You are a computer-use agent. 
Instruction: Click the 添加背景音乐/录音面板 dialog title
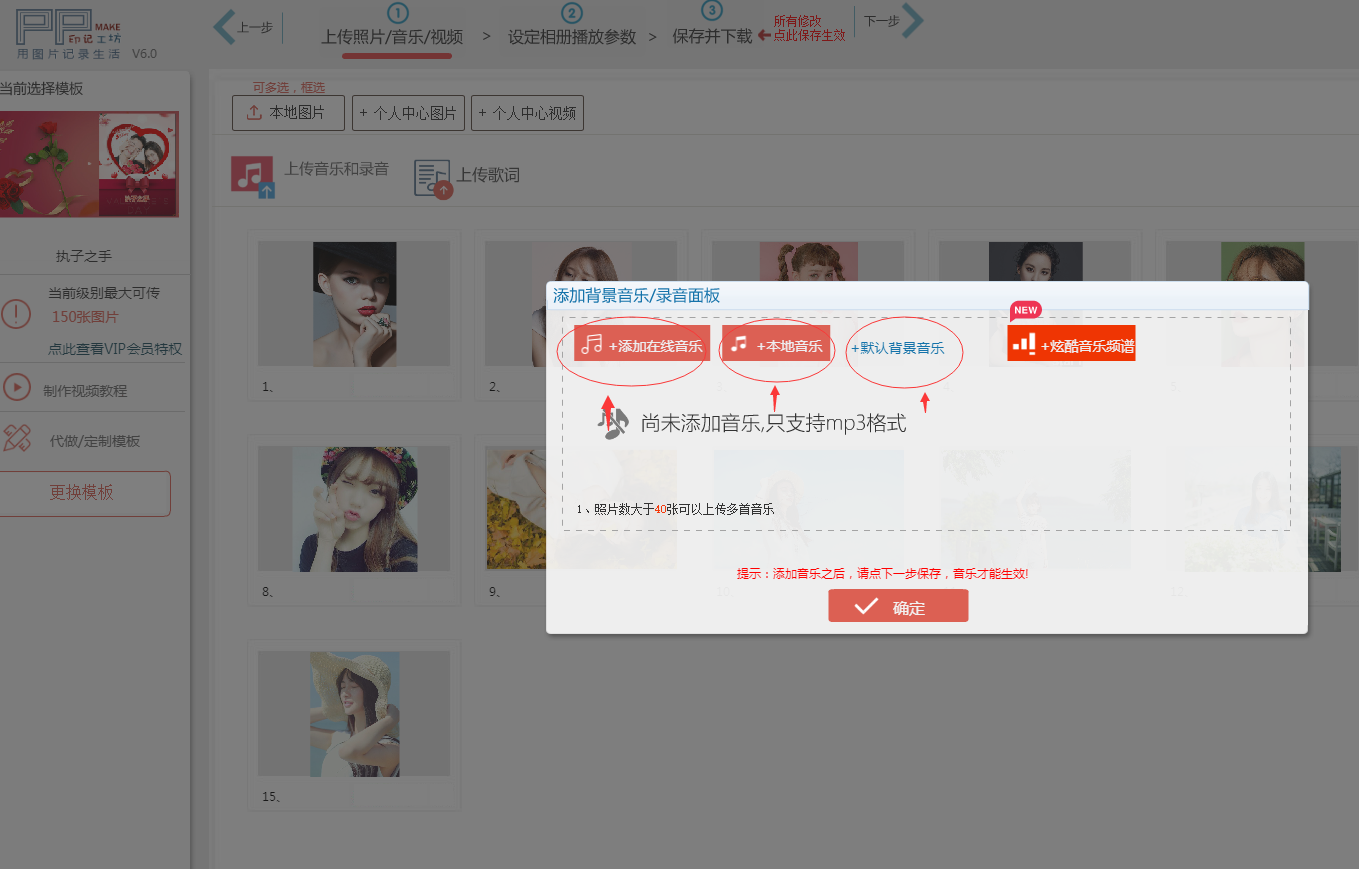coord(636,296)
